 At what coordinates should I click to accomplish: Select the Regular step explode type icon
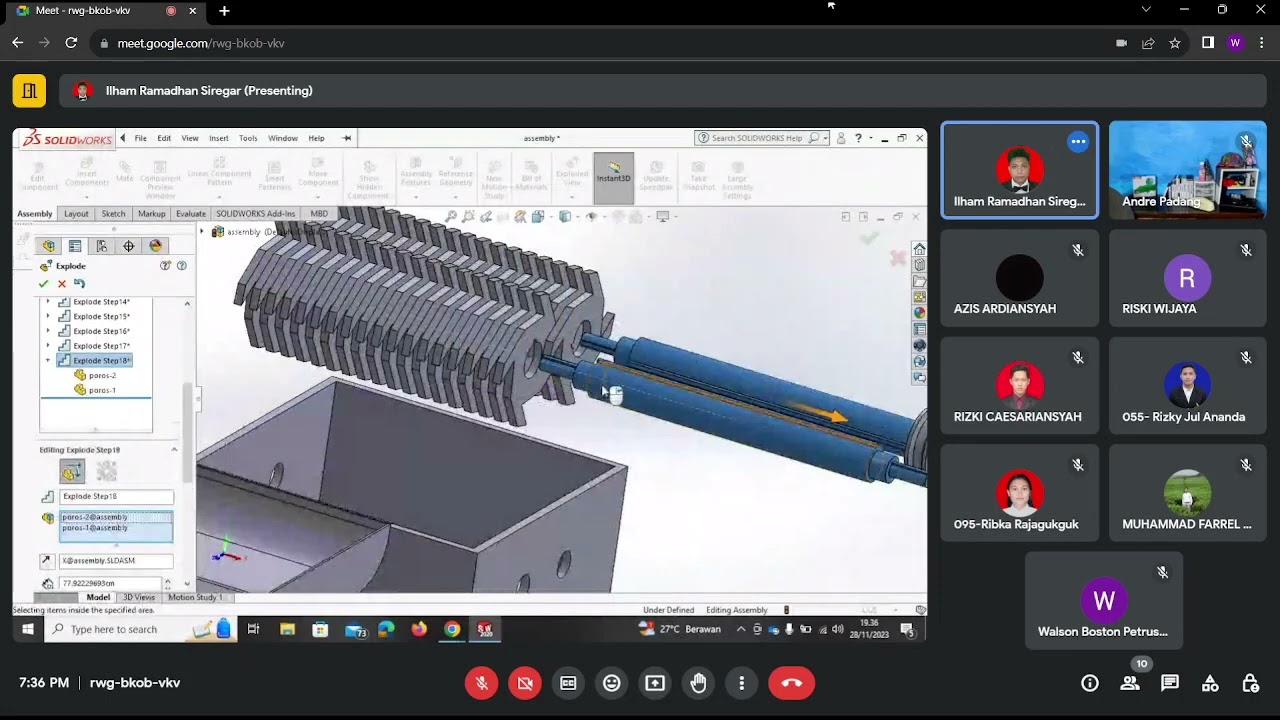tap(72, 471)
